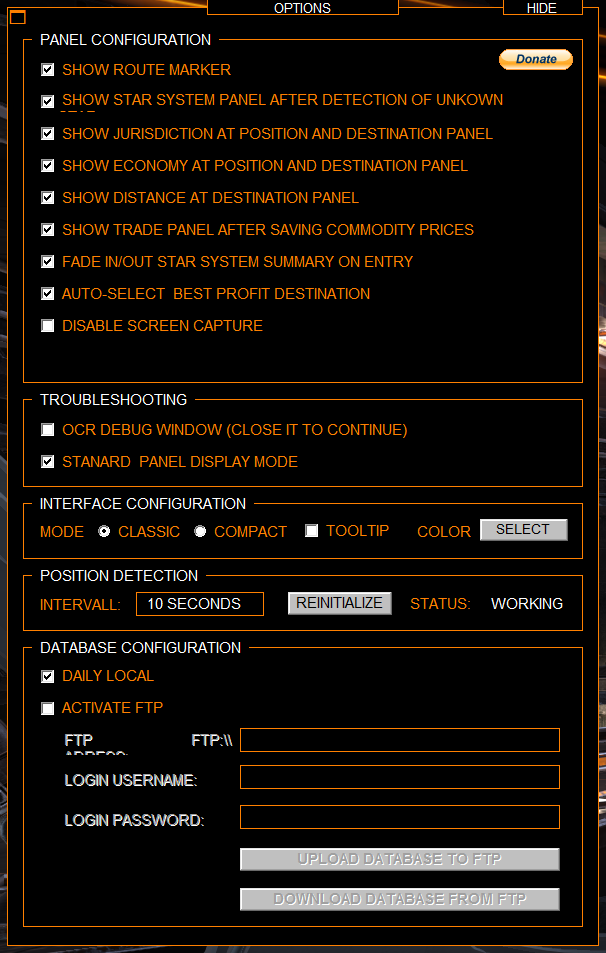Select Classic interface mode radio button
The height and width of the screenshot is (953, 606).
click(x=104, y=531)
